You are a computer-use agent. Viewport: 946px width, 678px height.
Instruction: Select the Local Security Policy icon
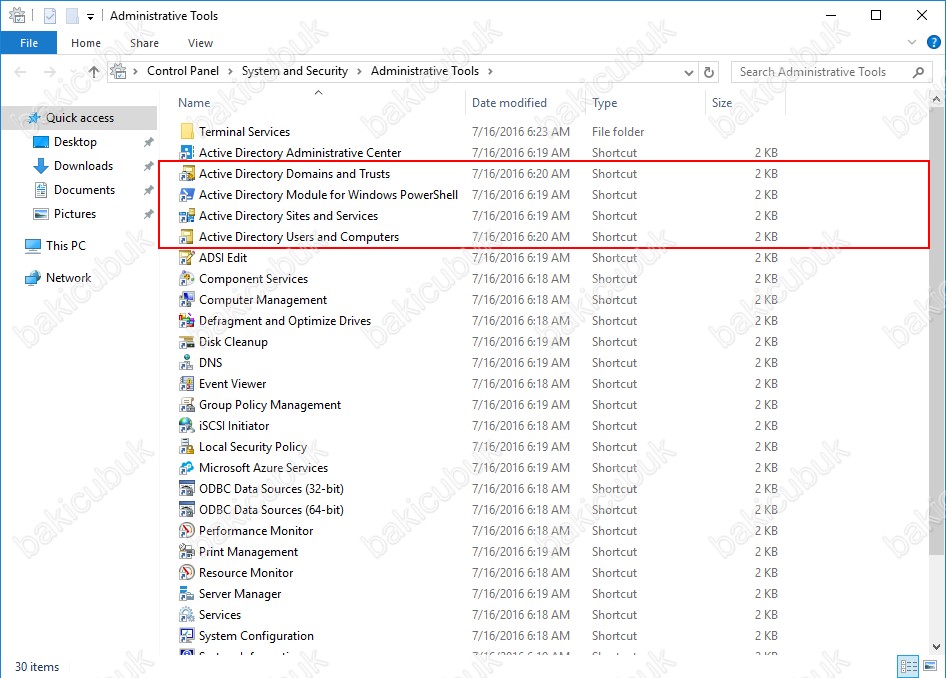pos(187,447)
